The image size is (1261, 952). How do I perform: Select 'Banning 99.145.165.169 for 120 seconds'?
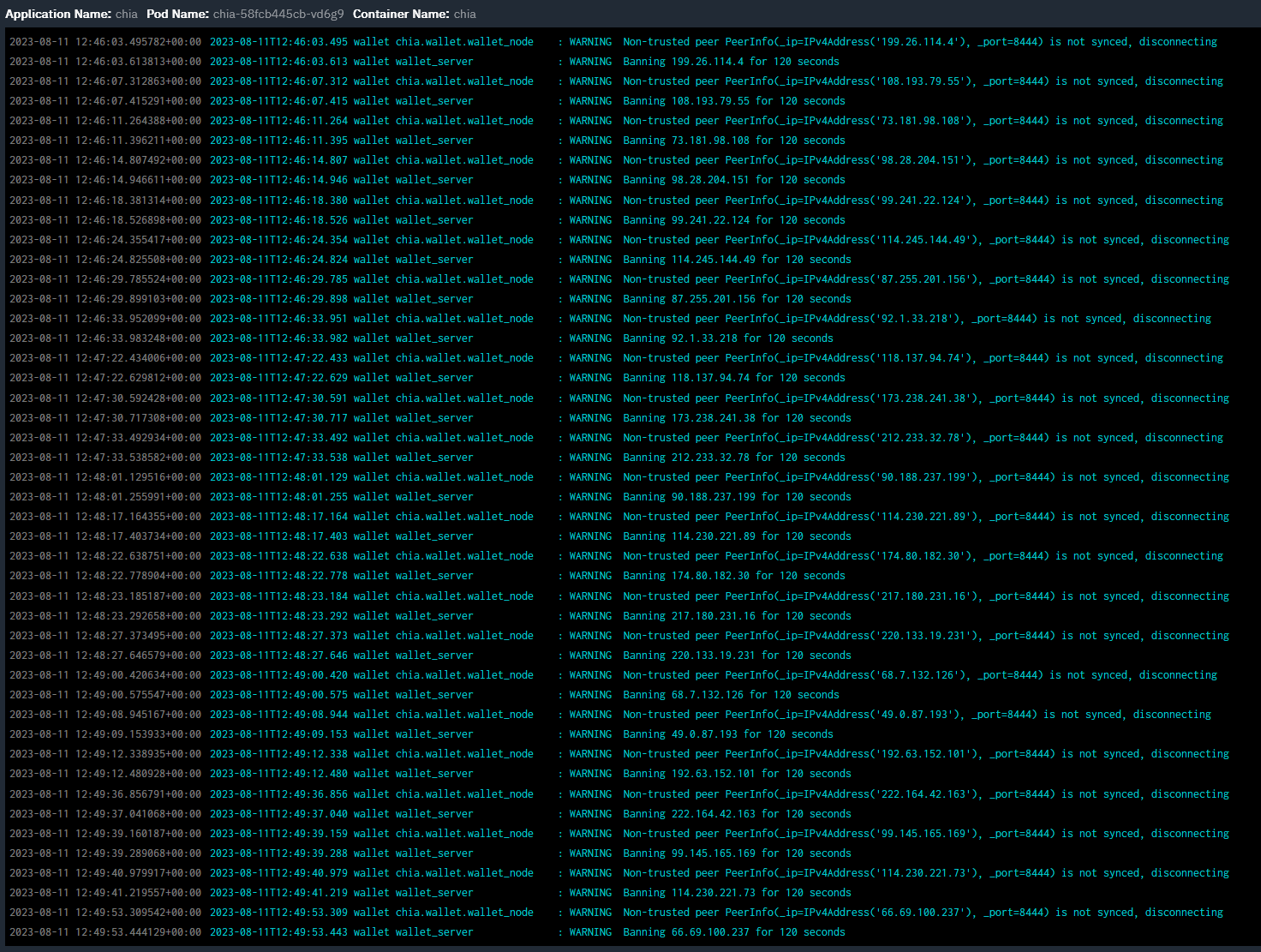coord(737,853)
